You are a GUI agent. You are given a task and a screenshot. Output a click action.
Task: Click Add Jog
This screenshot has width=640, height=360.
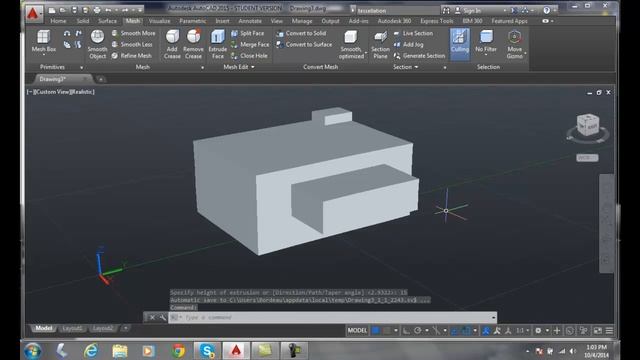(x=408, y=44)
